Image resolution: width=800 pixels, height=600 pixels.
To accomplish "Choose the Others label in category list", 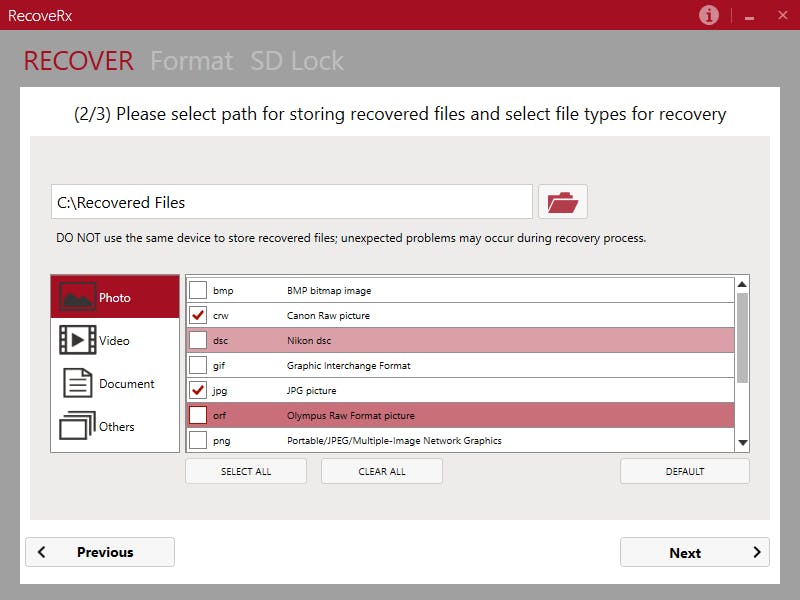I will click(x=116, y=427).
